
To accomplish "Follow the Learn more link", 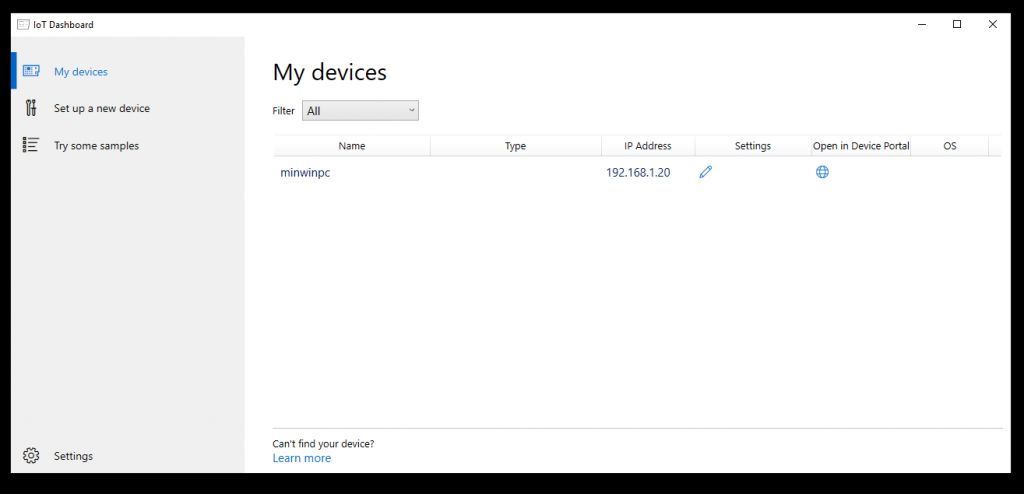I will click(302, 458).
